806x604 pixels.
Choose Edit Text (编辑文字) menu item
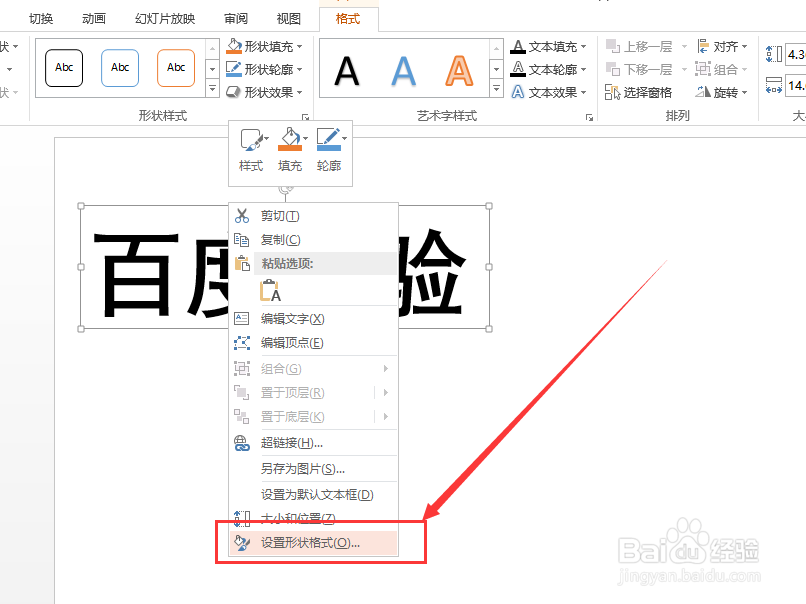coord(314,319)
